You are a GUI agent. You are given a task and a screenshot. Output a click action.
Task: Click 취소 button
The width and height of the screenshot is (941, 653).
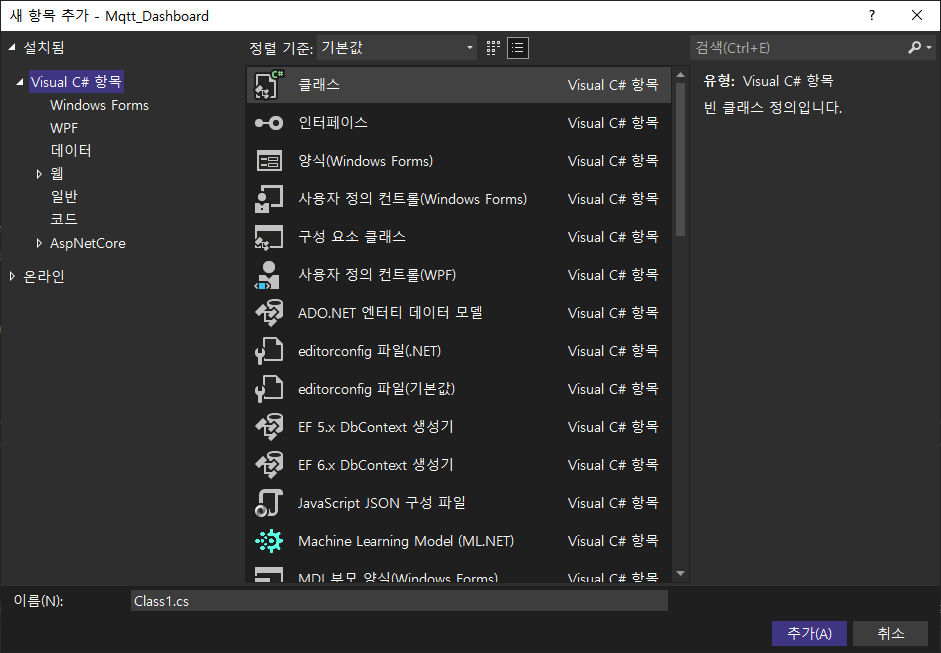pyautogui.click(x=891, y=633)
